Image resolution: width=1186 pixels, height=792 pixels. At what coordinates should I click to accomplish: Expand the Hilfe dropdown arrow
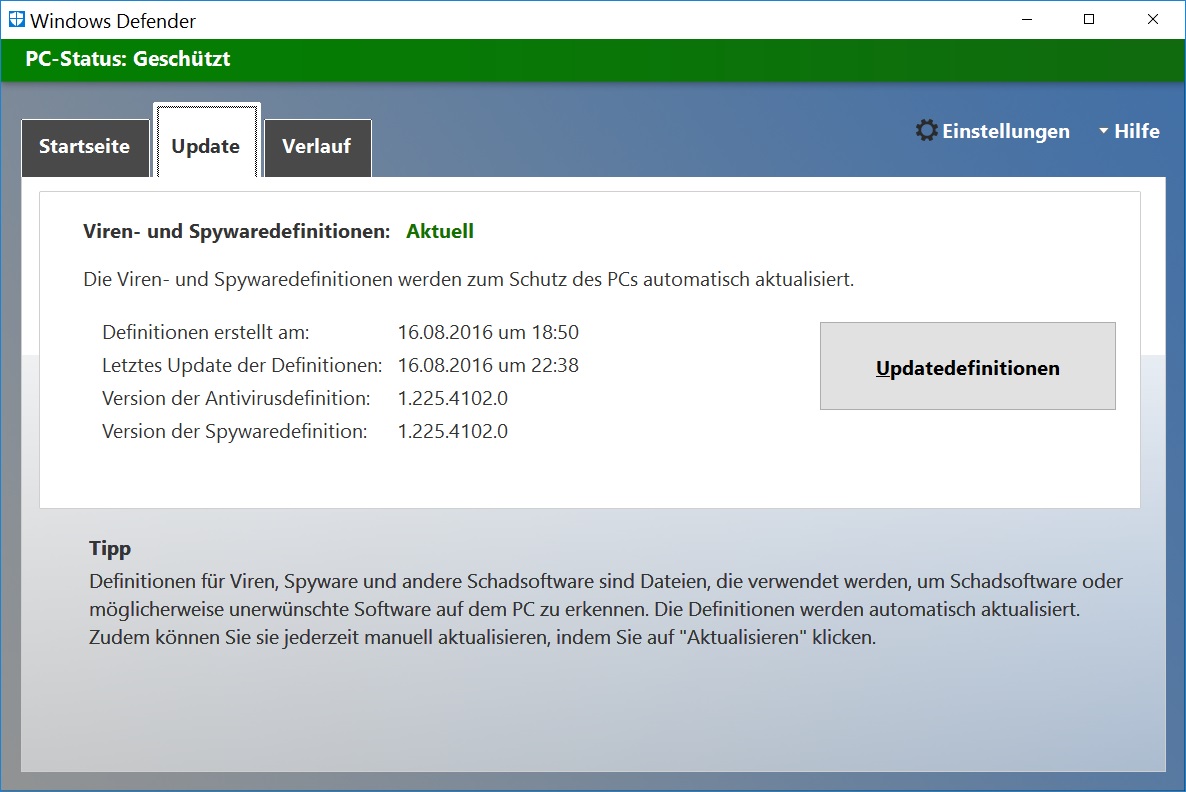(x=1104, y=131)
